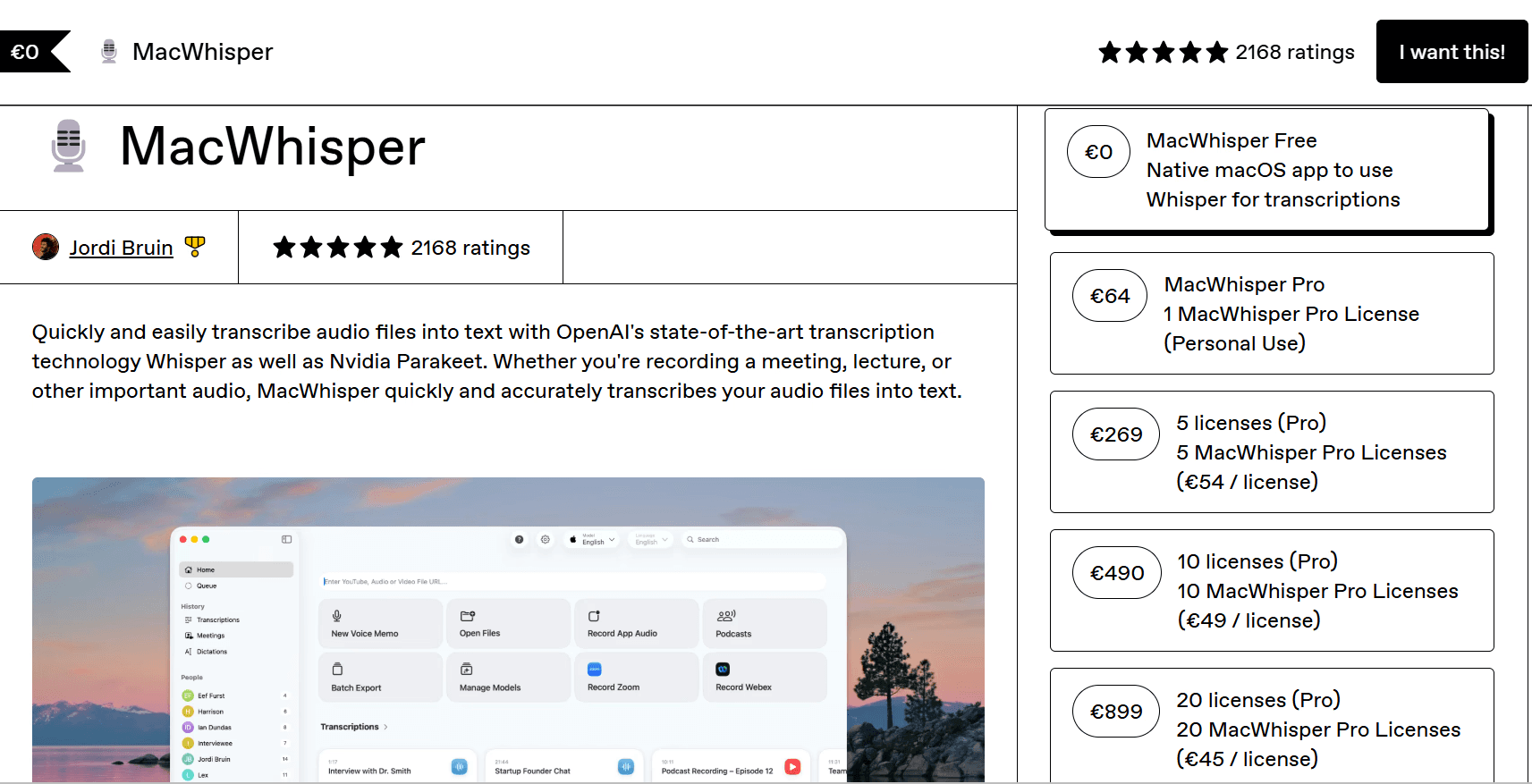Click the trophy badge beside Jordi Bruin

[194, 247]
